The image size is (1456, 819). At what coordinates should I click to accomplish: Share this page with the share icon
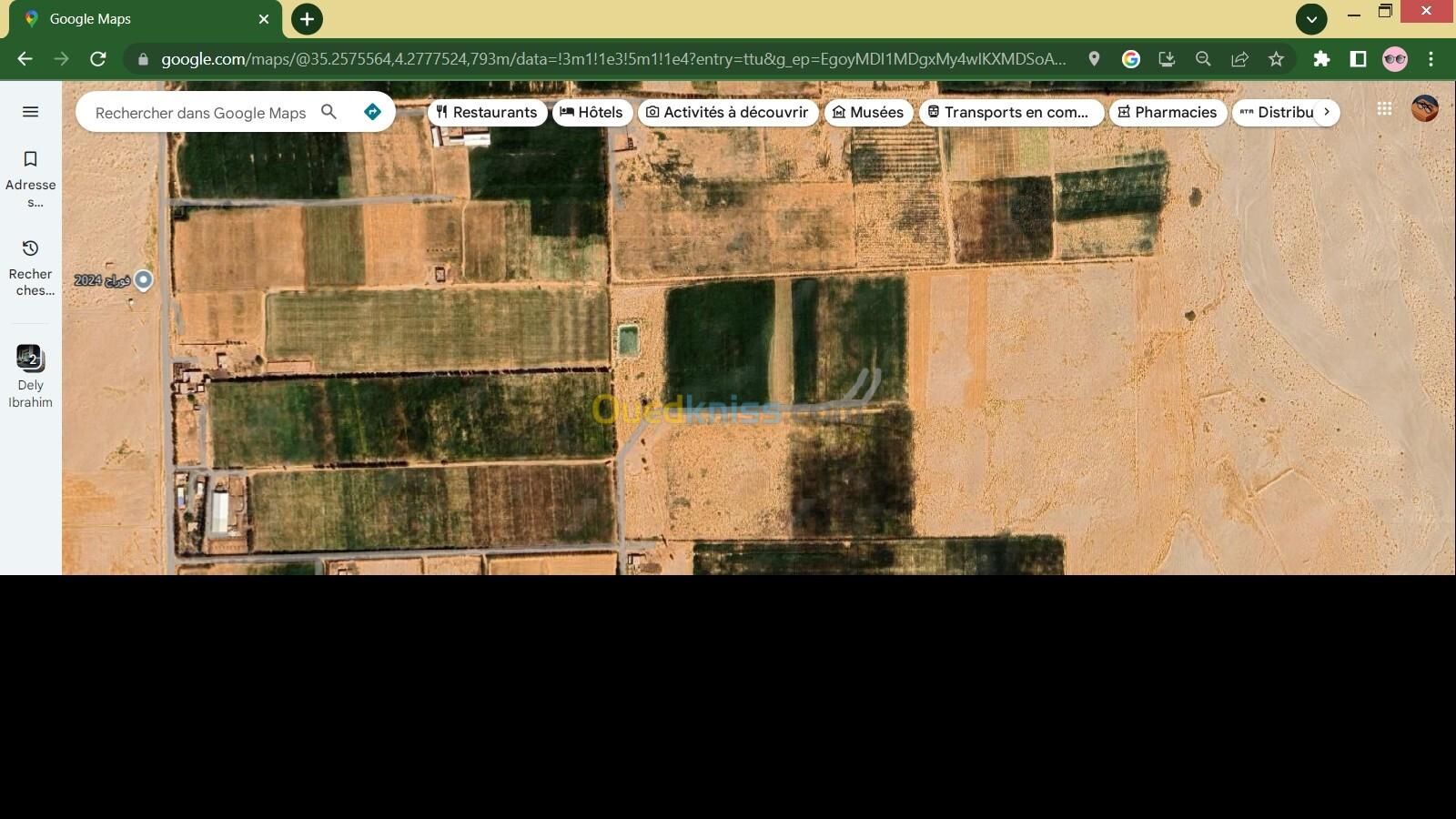pyautogui.click(x=1239, y=59)
